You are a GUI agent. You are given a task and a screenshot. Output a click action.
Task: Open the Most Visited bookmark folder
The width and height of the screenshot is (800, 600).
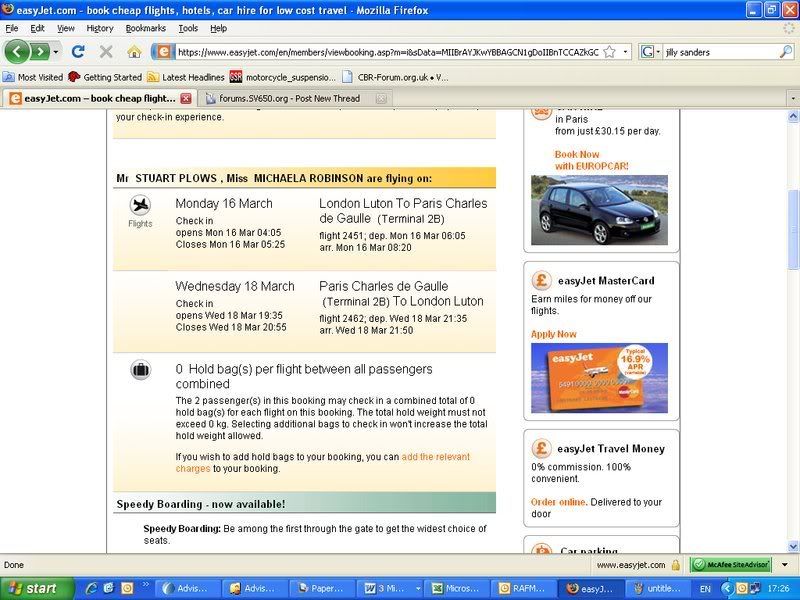33,77
